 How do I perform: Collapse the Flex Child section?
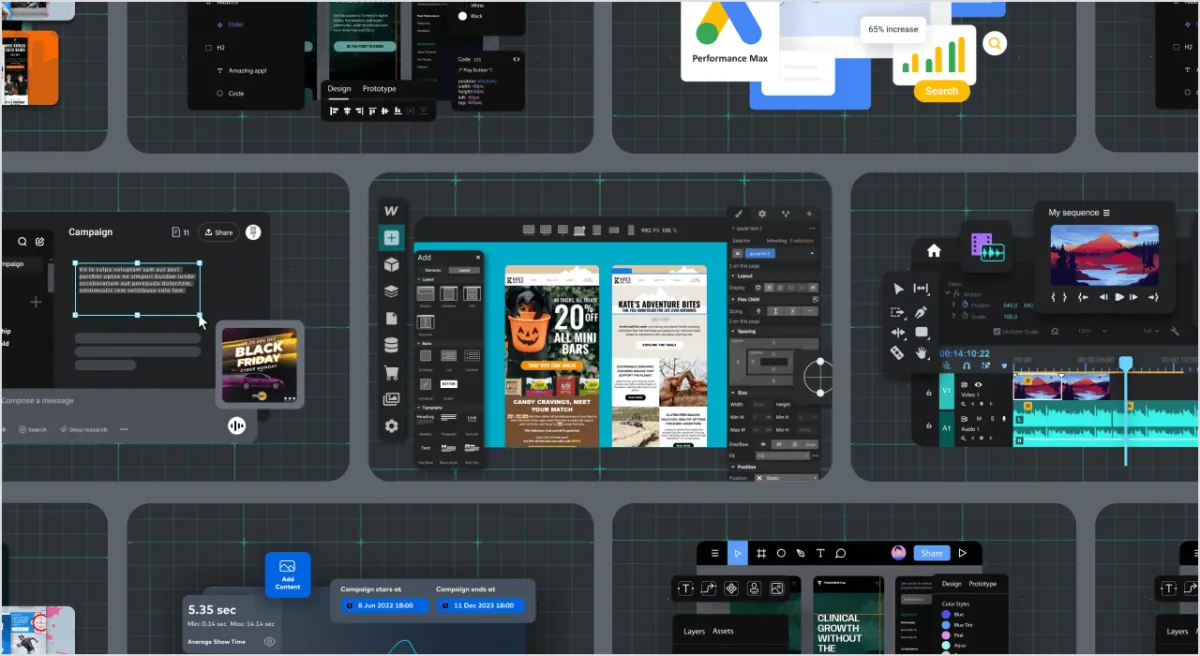733,299
